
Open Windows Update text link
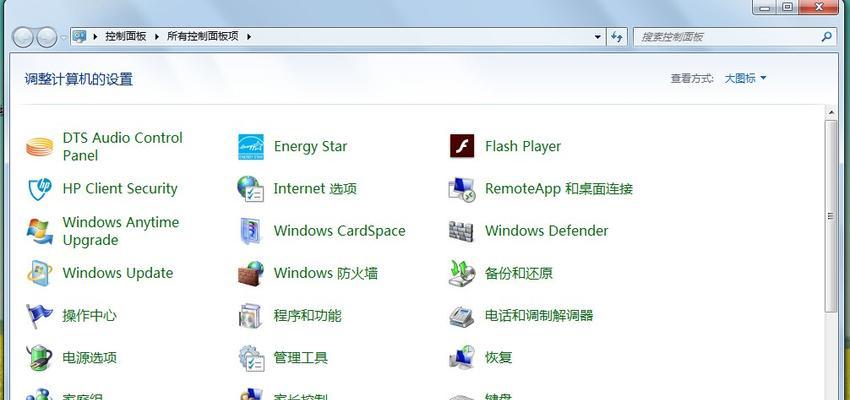pyautogui.click(x=118, y=273)
